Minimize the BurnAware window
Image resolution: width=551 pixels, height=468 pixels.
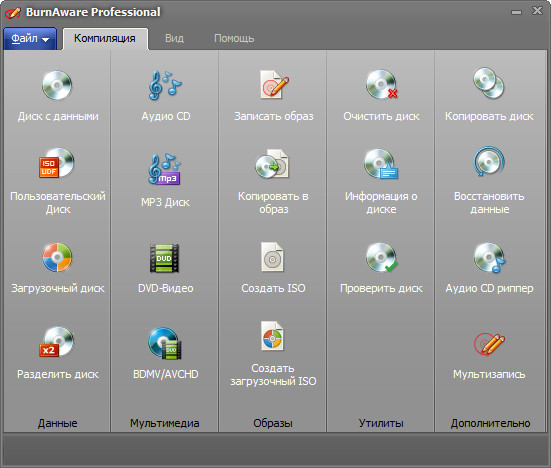click(516, 12)
